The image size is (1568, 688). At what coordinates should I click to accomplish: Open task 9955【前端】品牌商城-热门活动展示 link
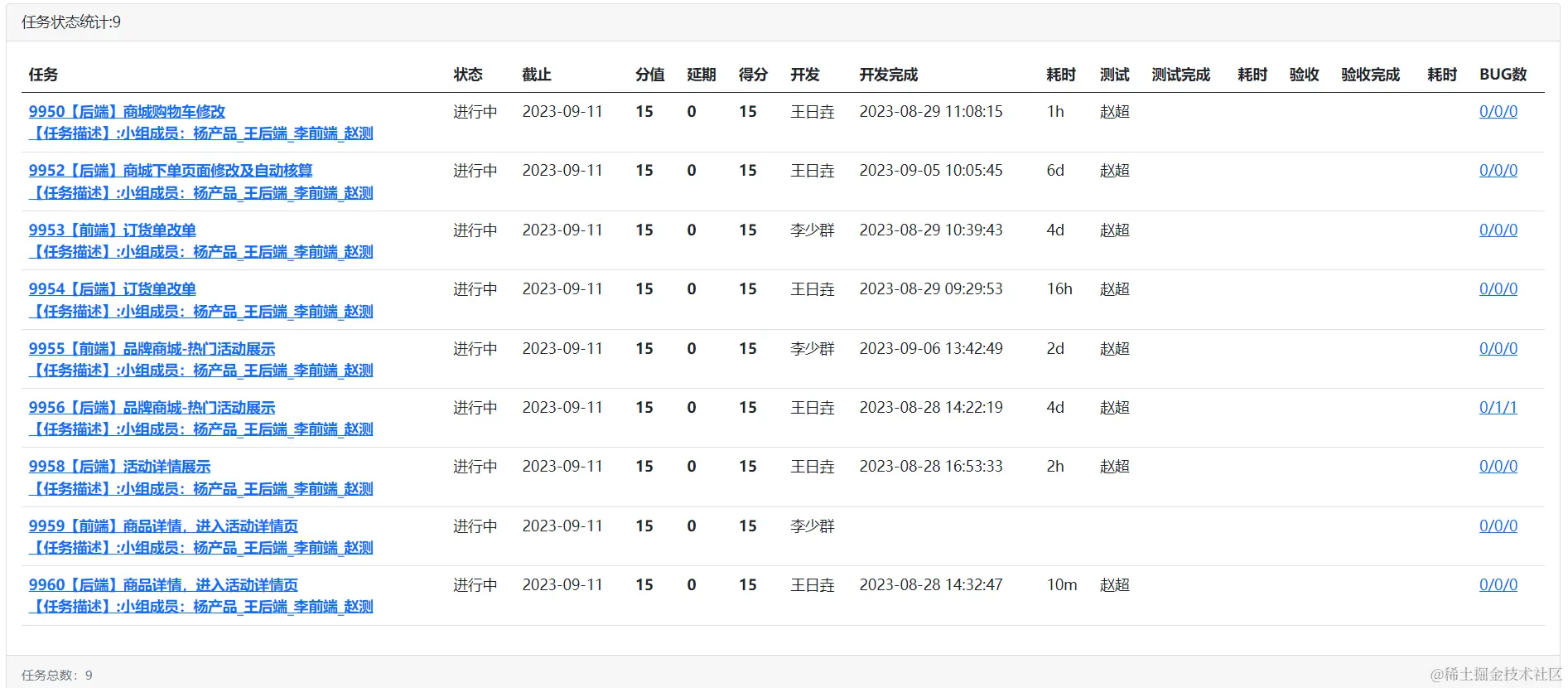tap(152, 349)
